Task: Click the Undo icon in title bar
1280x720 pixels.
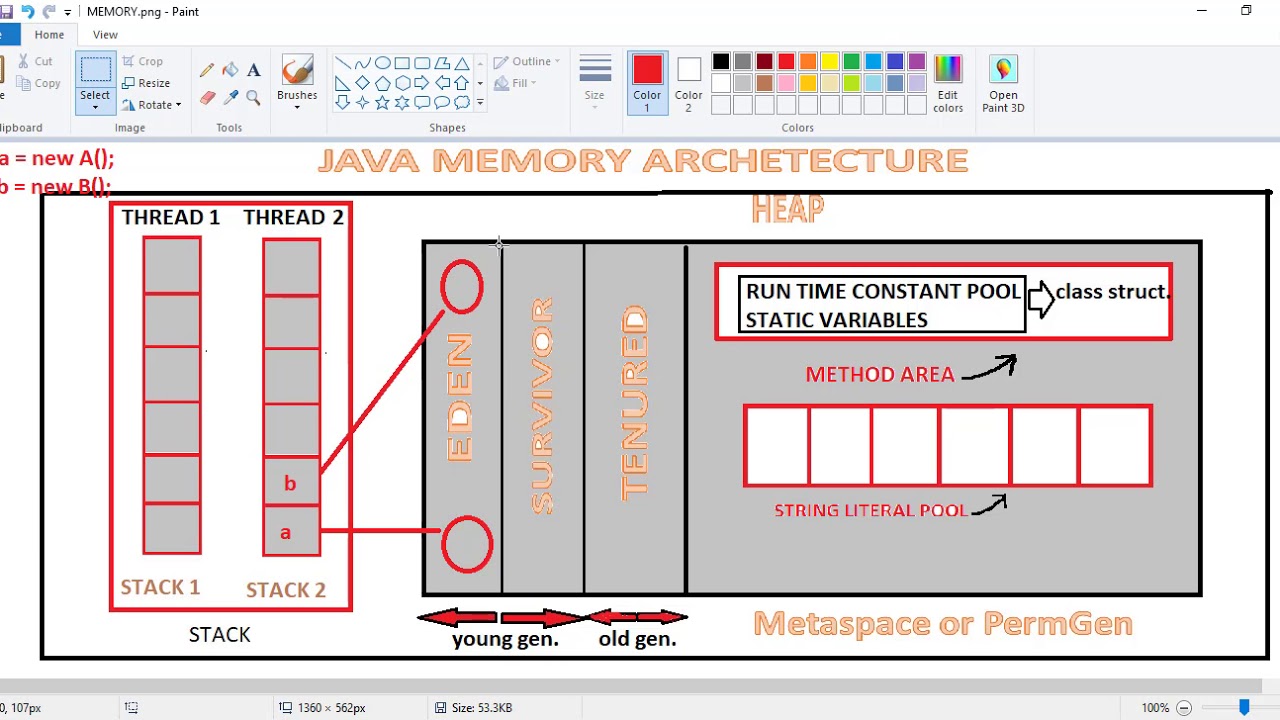Action: click(27, 12)
